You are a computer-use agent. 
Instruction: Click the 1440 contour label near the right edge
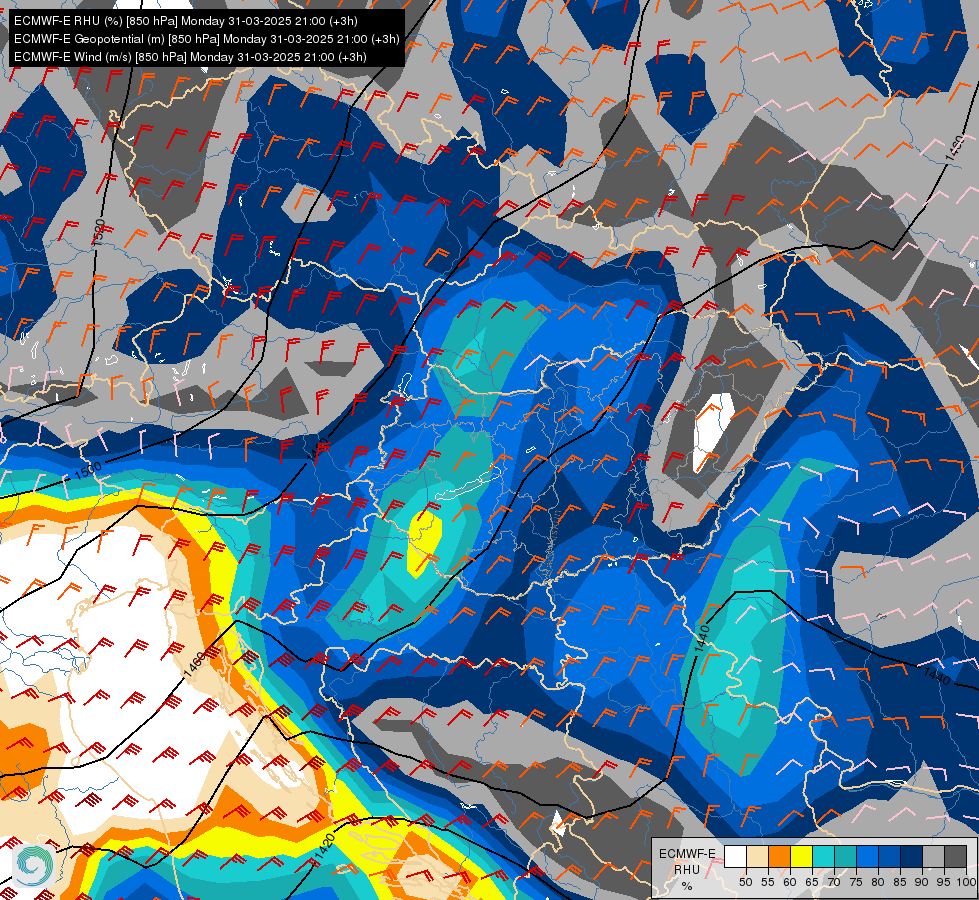coord(937,676)
